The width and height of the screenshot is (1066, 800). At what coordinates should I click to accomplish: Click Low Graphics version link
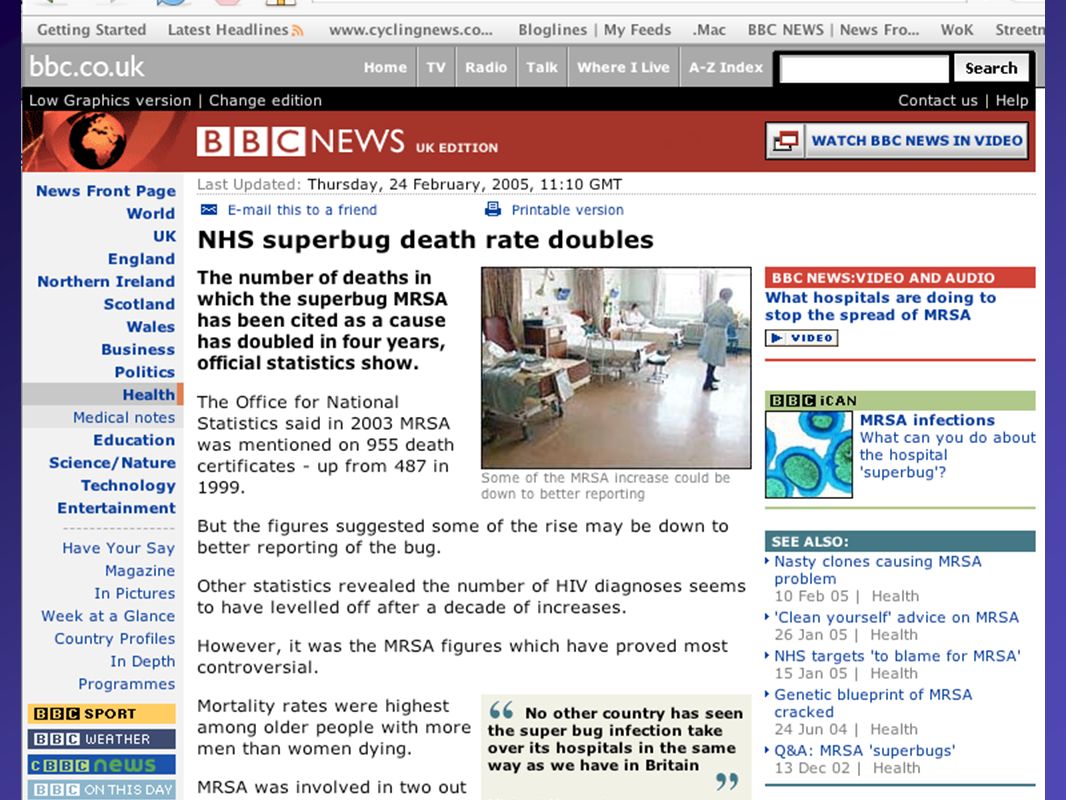110,101
